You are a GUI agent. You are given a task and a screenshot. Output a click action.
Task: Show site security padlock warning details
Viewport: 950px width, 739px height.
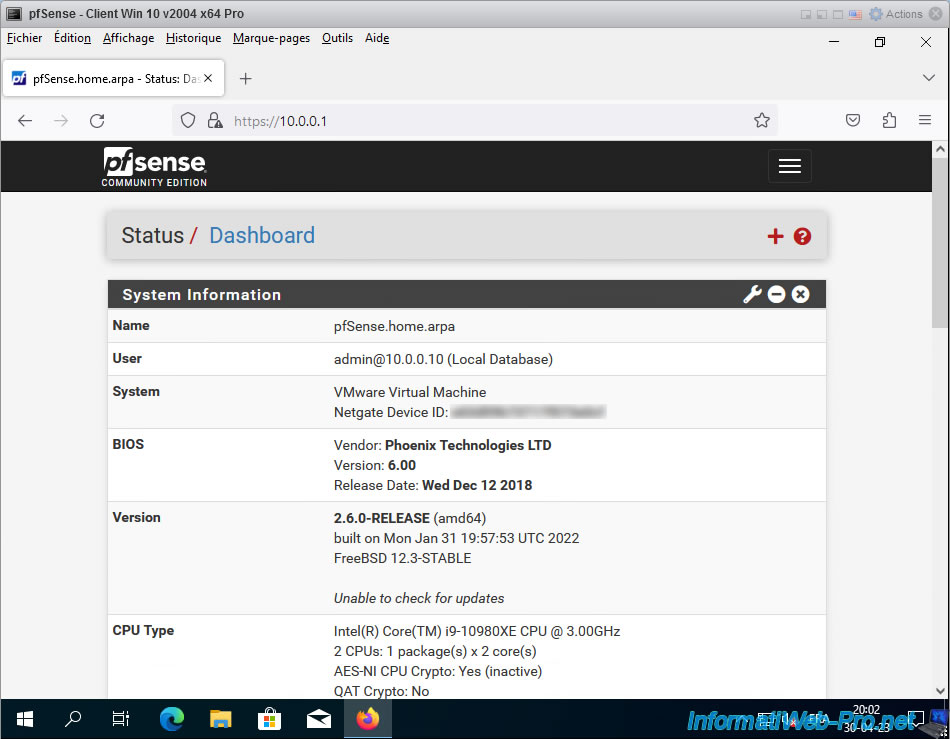tap(214, 121)
